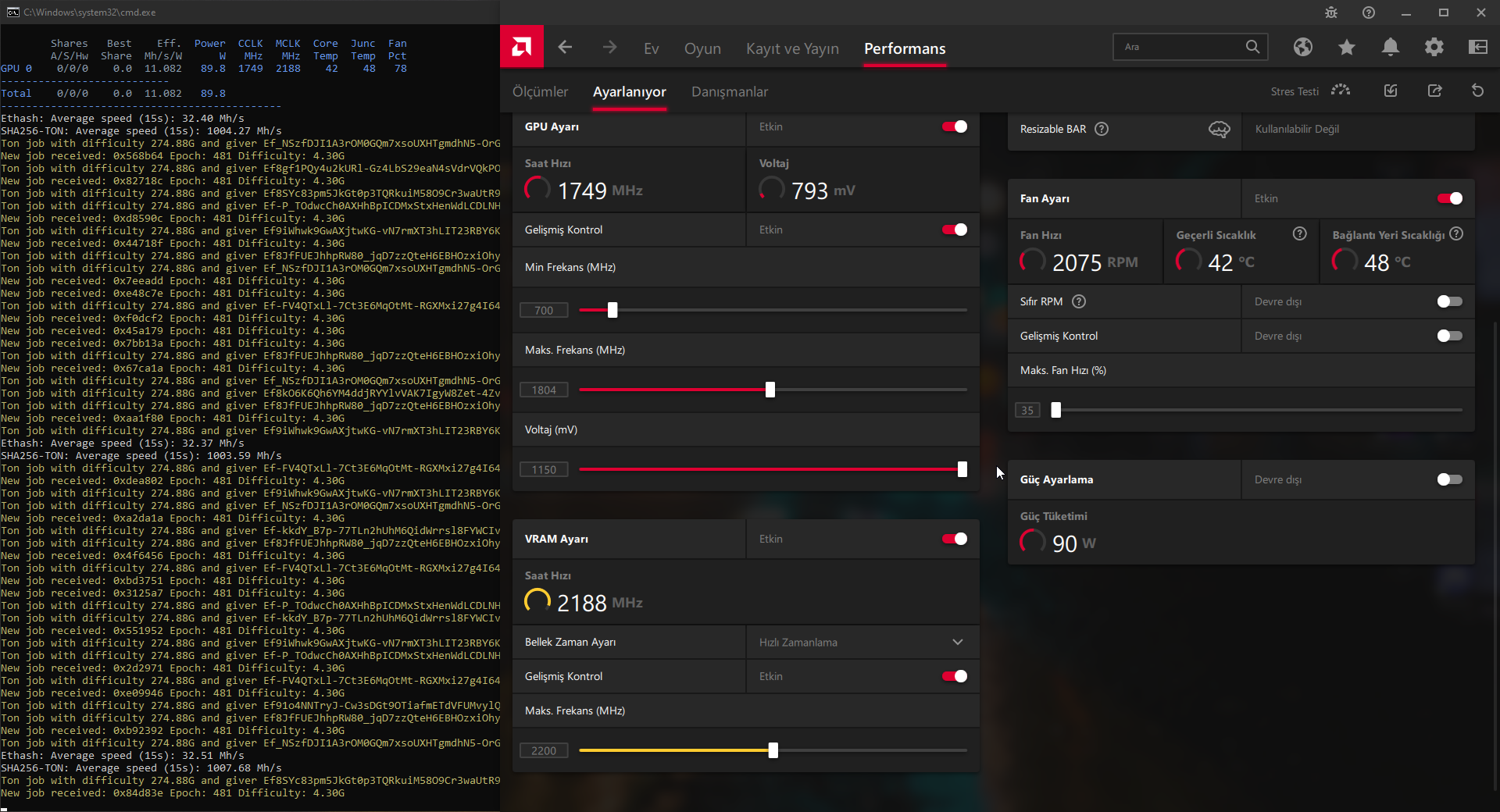The height and width of the screenshot is (812, 1500).
Task: Open the Danışmanlar sub-tab
Action: 730,92
